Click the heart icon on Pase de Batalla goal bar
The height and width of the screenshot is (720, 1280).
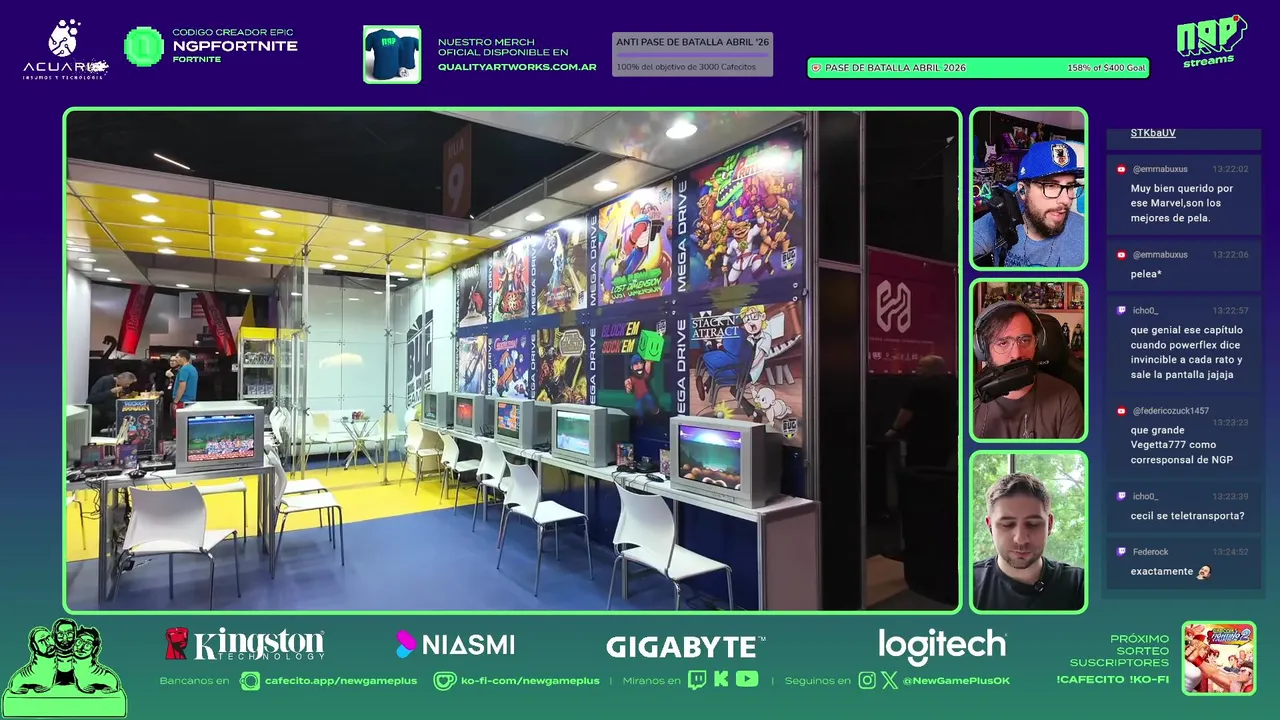(816, 68)
